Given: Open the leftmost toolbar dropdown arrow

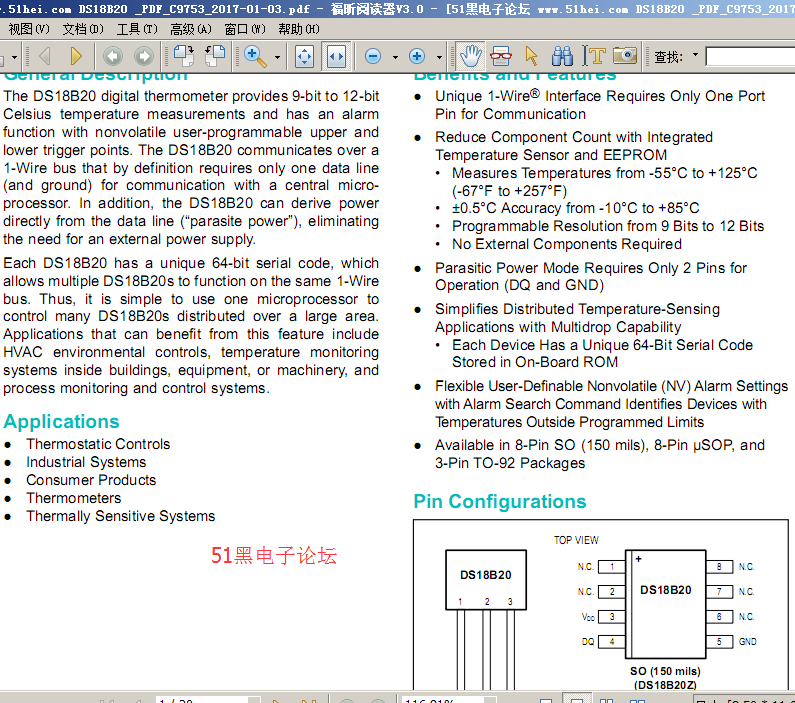Looking at the screenshot, I should 14,57.
